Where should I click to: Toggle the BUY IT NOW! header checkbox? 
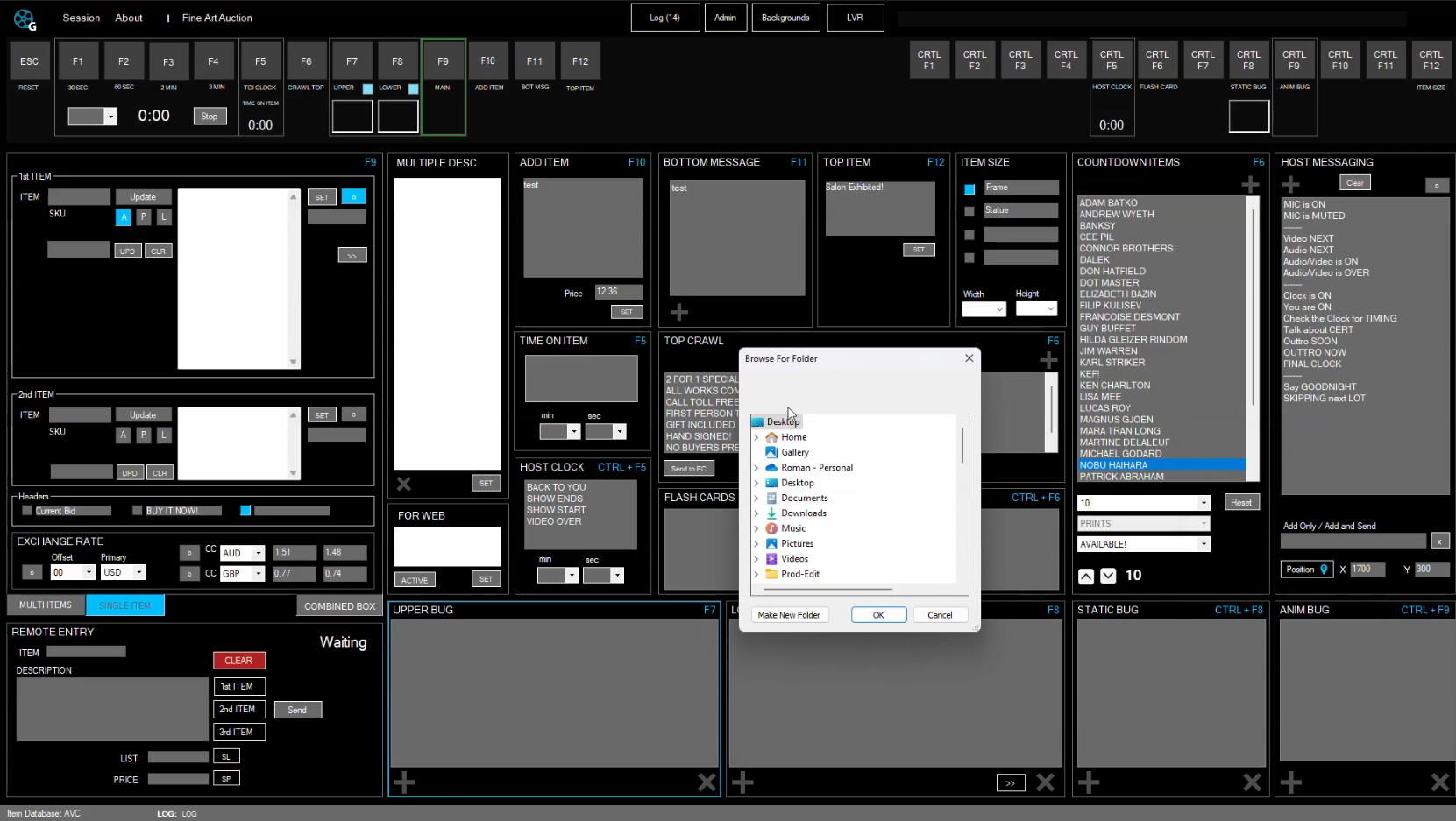137,511
